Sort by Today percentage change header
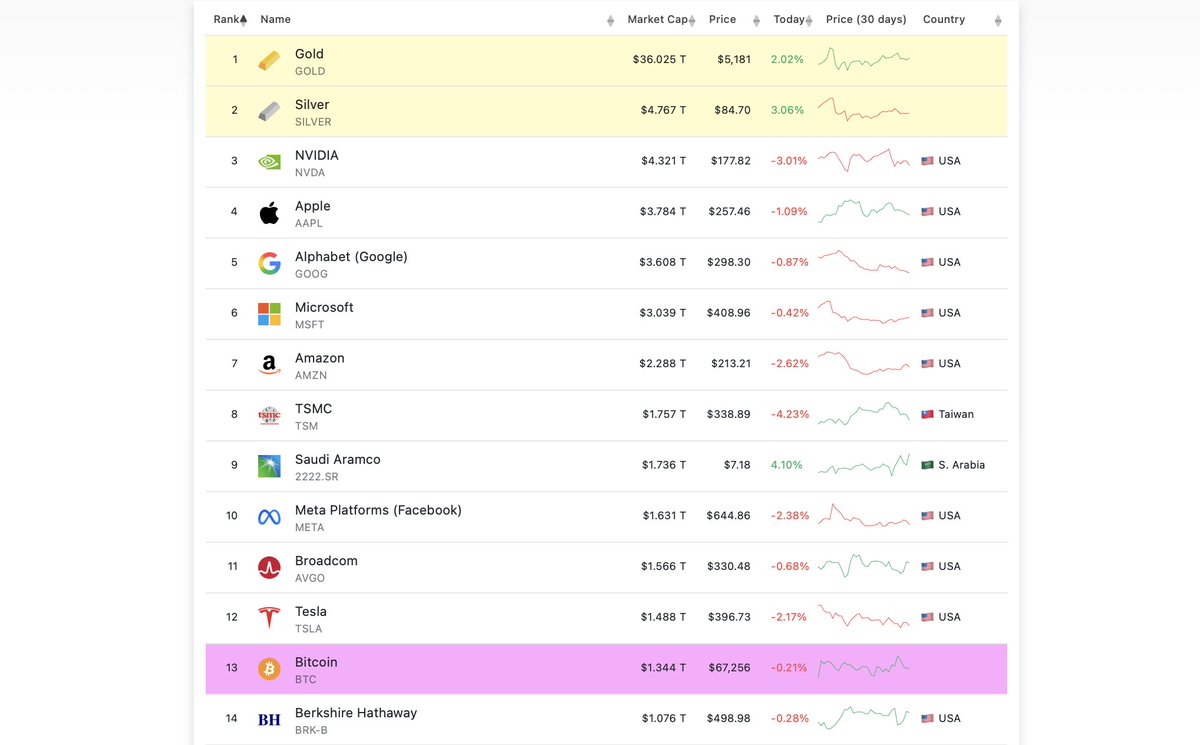1200x745 pixels. pos(790,19)
